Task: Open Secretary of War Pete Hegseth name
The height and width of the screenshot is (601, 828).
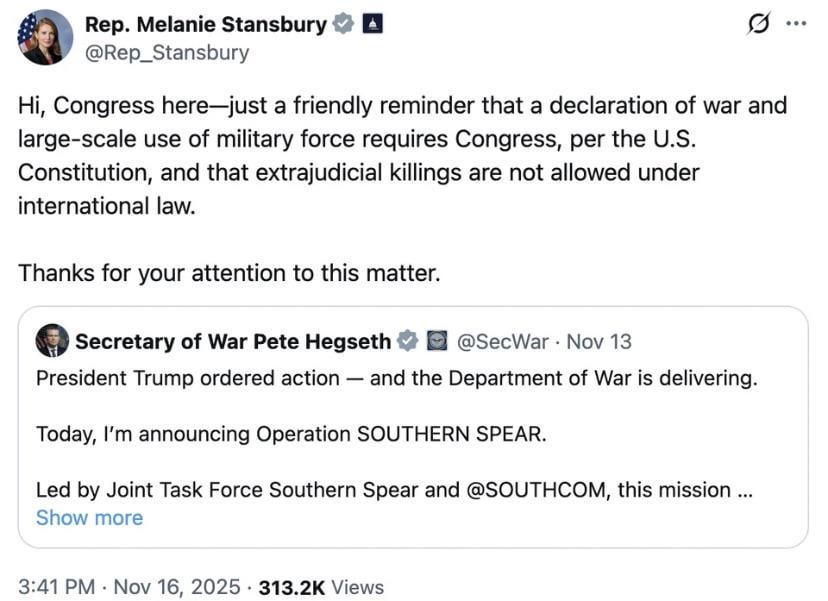Action: pos(233,342)
